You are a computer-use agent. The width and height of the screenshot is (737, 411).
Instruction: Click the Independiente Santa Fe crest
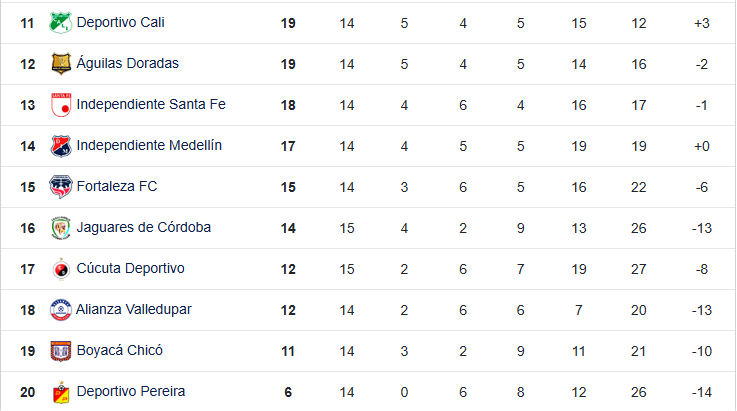point(61,104)
